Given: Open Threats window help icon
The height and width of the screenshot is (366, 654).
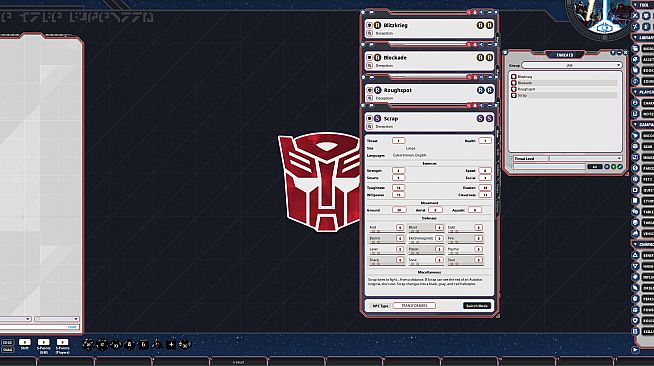Looking at the screenshot, I should (613, 53).
